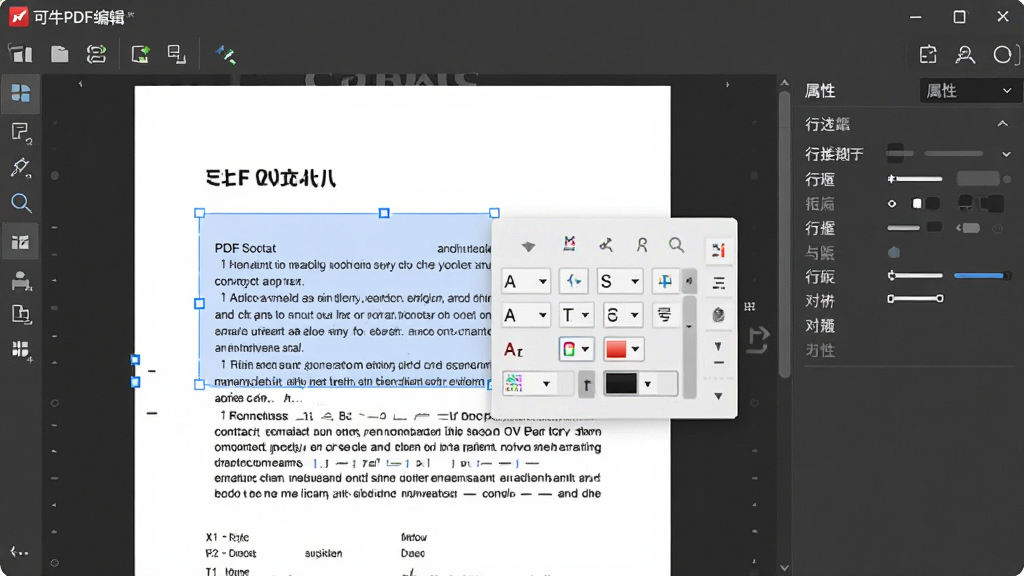
Task: Click the 可牛PDF编辑 app logo
Action: click(x=18, y=16)
